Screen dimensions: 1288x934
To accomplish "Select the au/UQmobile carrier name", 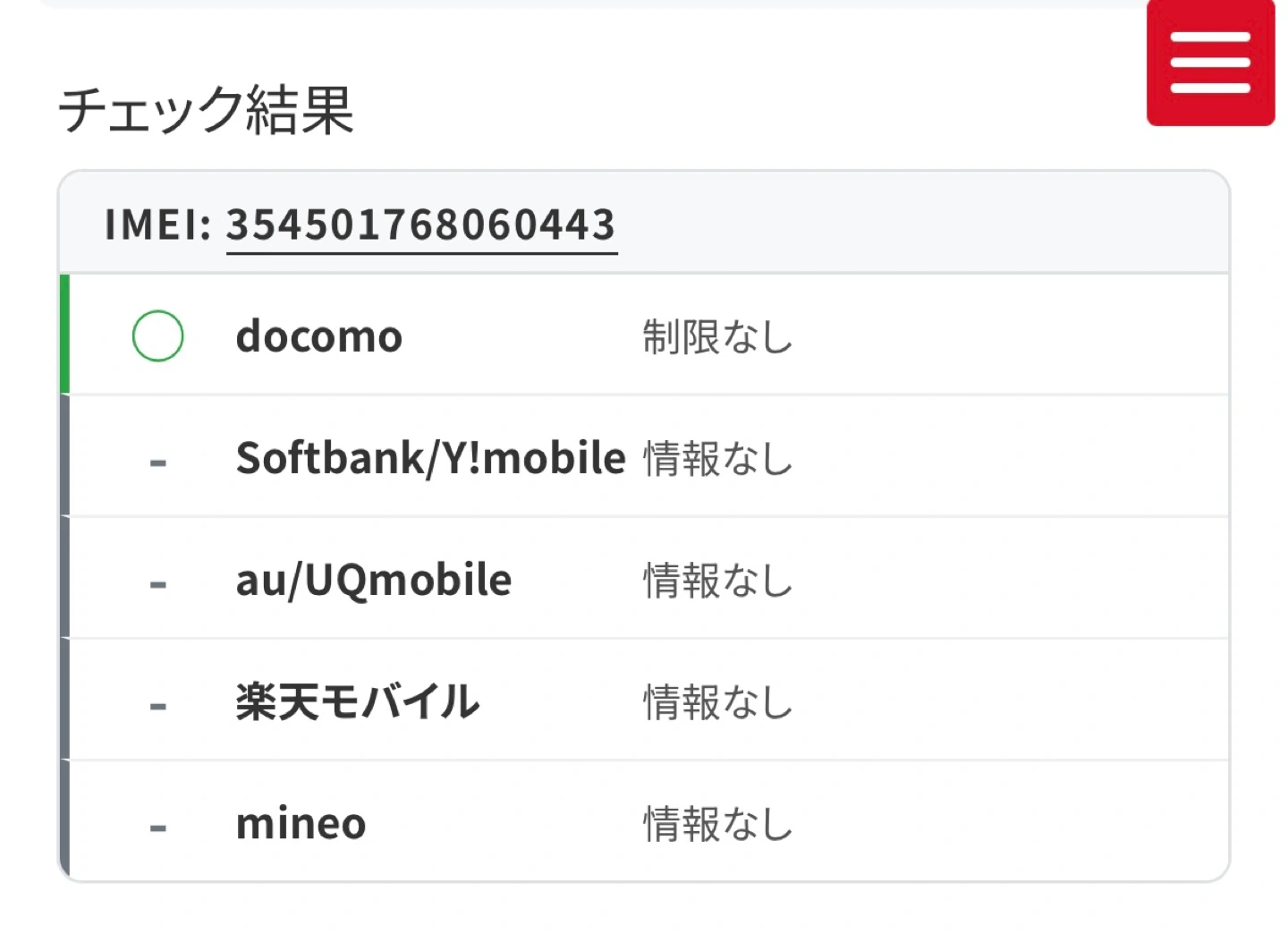I will point(374,580).
